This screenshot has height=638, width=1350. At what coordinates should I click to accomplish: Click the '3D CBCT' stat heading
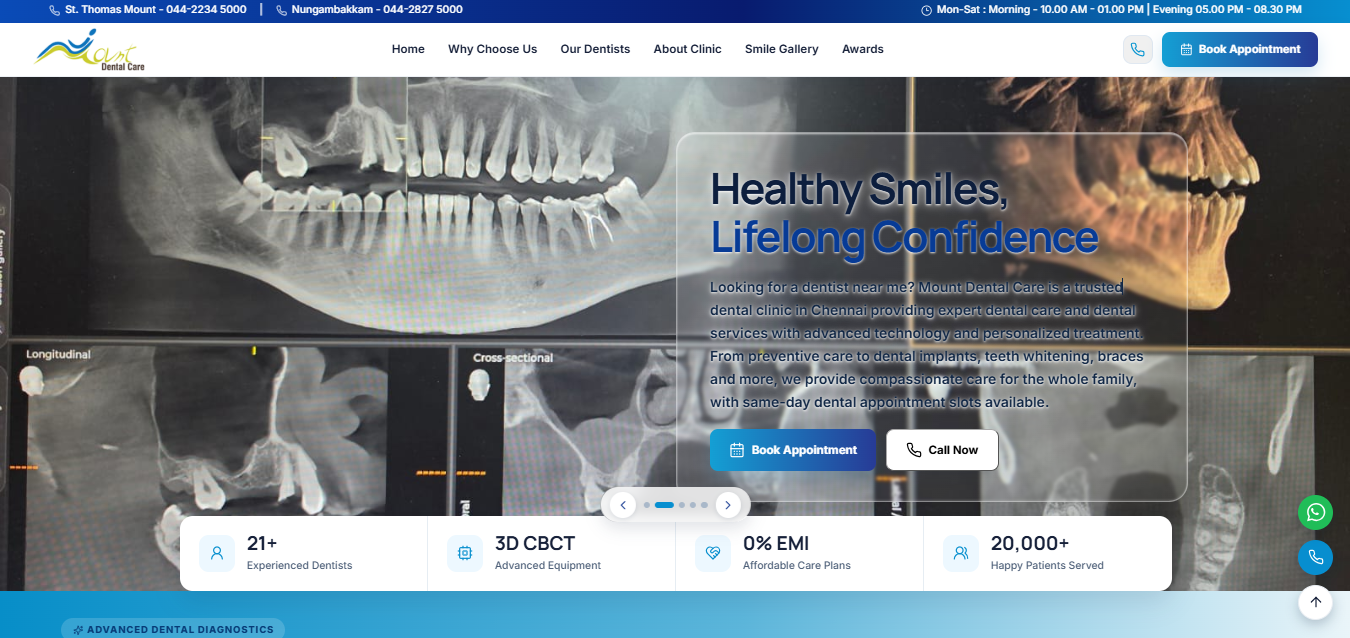coord(535,543)
